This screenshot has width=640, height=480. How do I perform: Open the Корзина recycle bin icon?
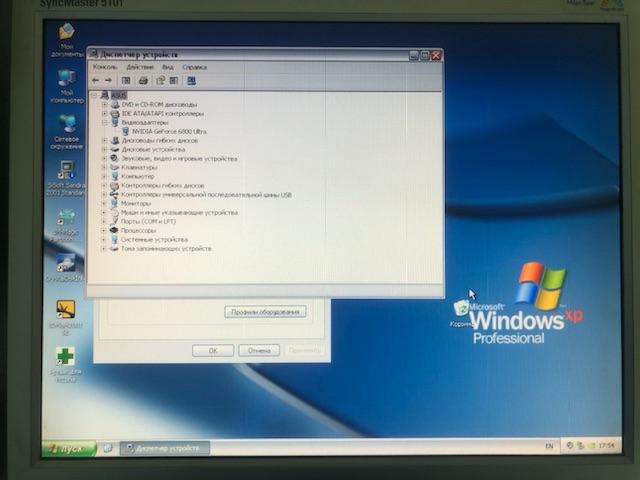[461, 309]
